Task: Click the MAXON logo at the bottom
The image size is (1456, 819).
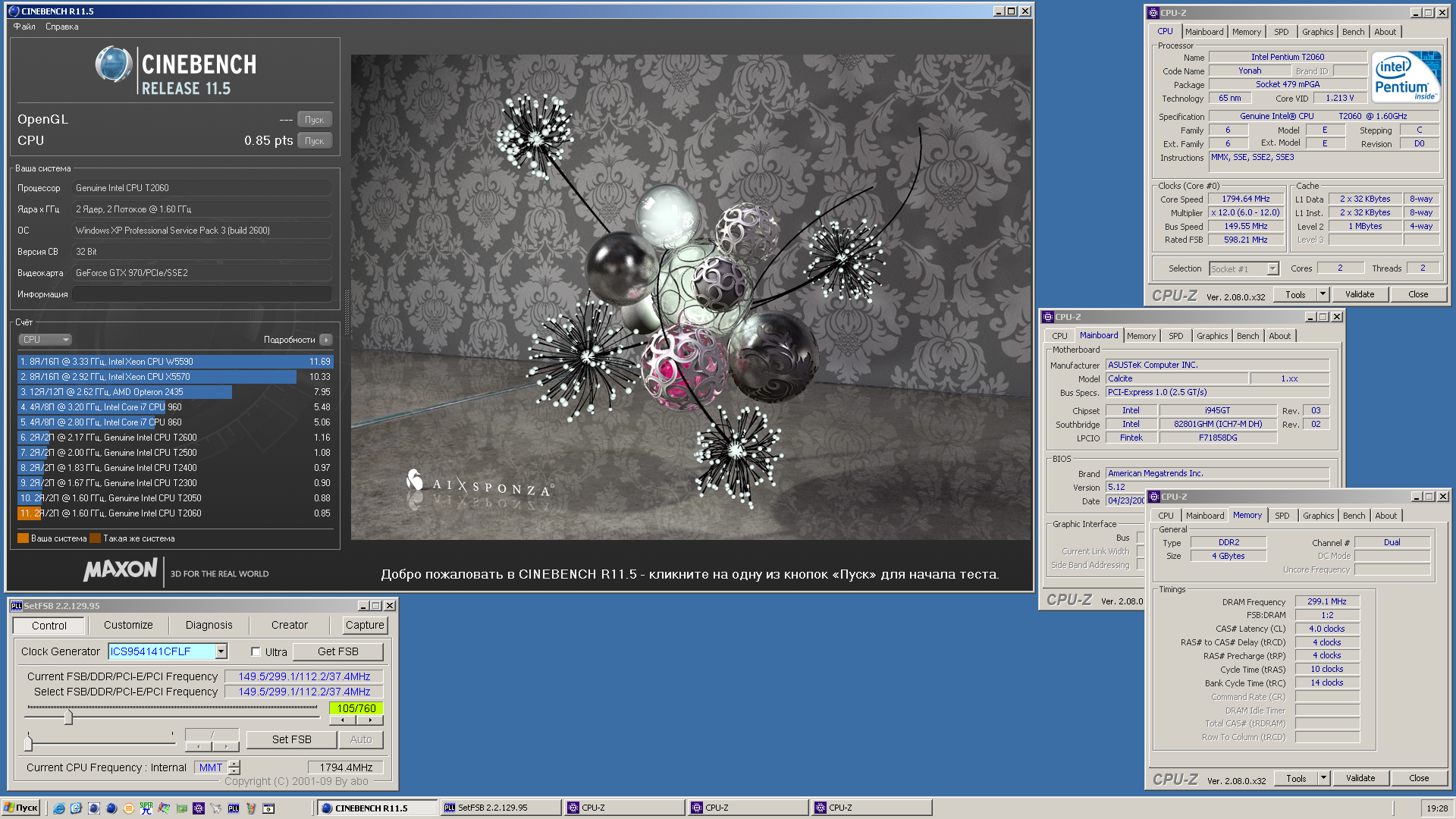Action: 121,570
